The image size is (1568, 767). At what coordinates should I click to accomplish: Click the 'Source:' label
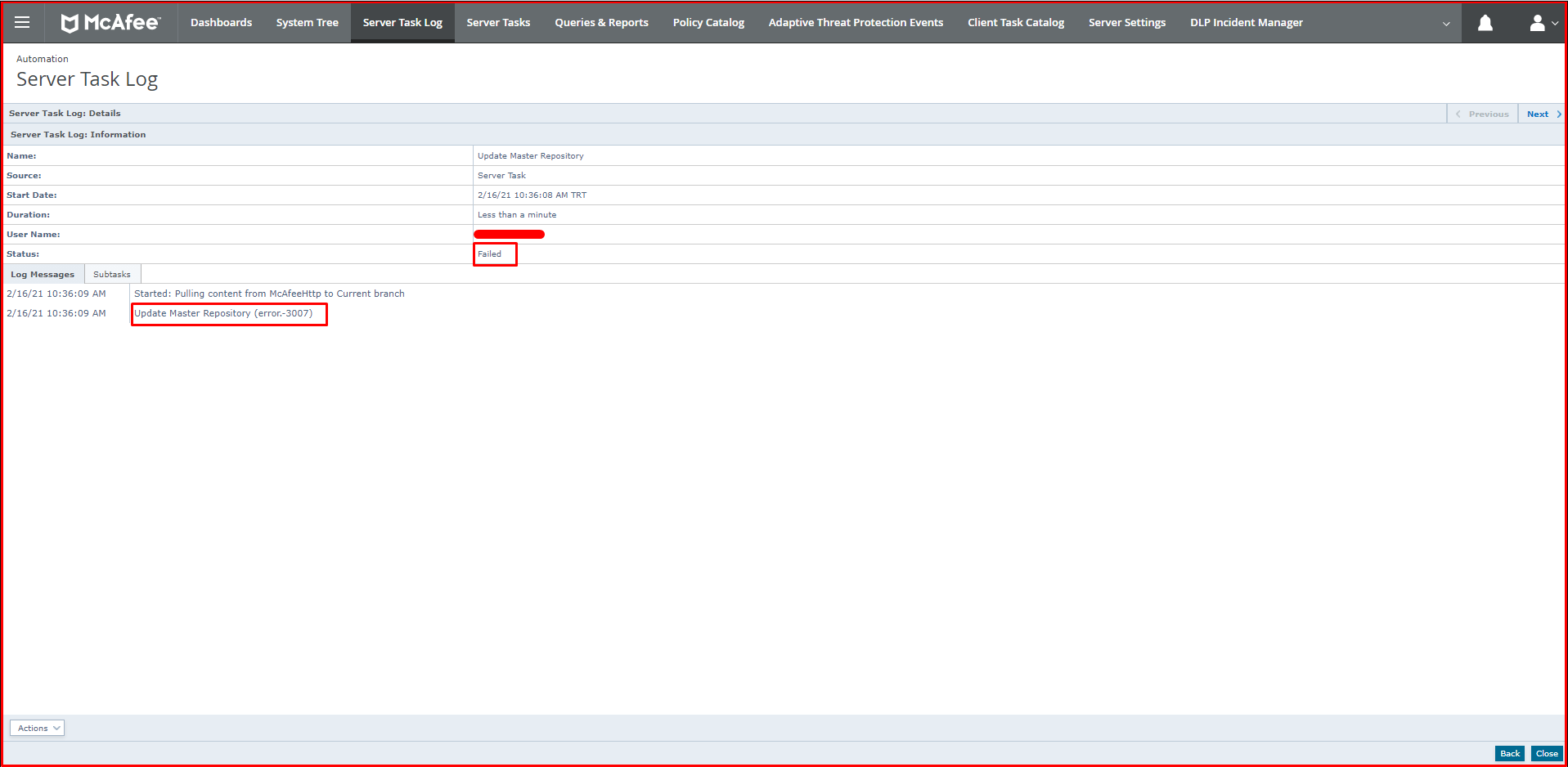click(24, 175)
